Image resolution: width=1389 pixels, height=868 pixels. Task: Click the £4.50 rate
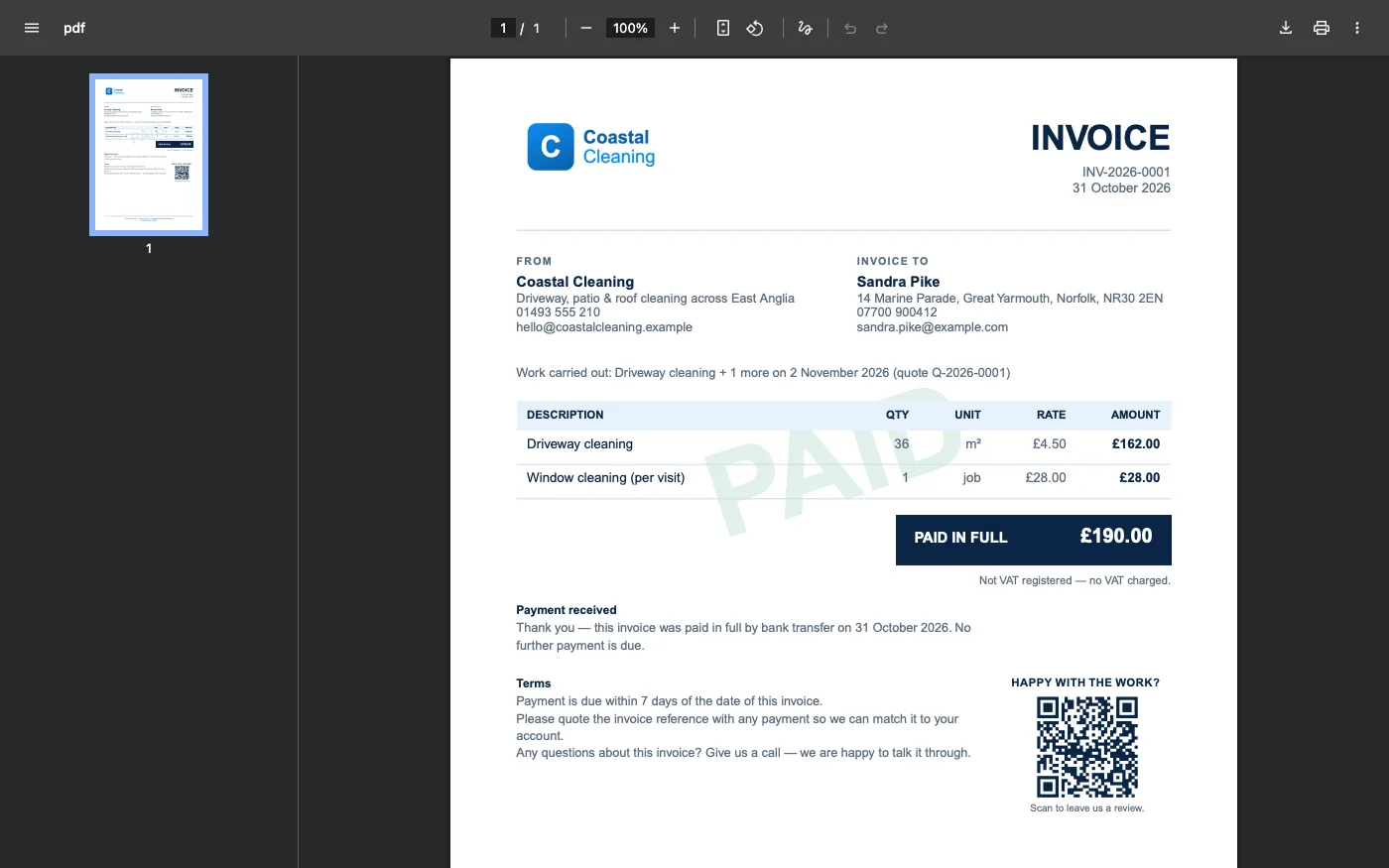(x=1050, y=444)
